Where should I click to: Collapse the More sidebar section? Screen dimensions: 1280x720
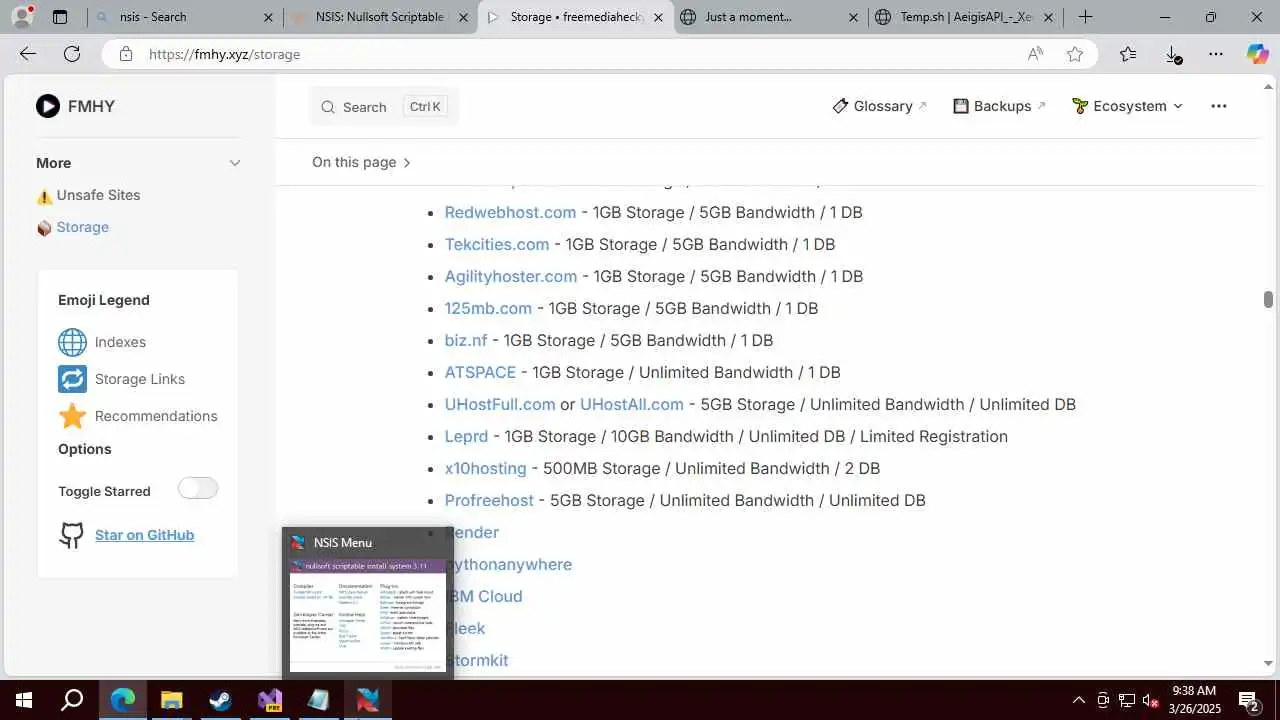point(235,163)
